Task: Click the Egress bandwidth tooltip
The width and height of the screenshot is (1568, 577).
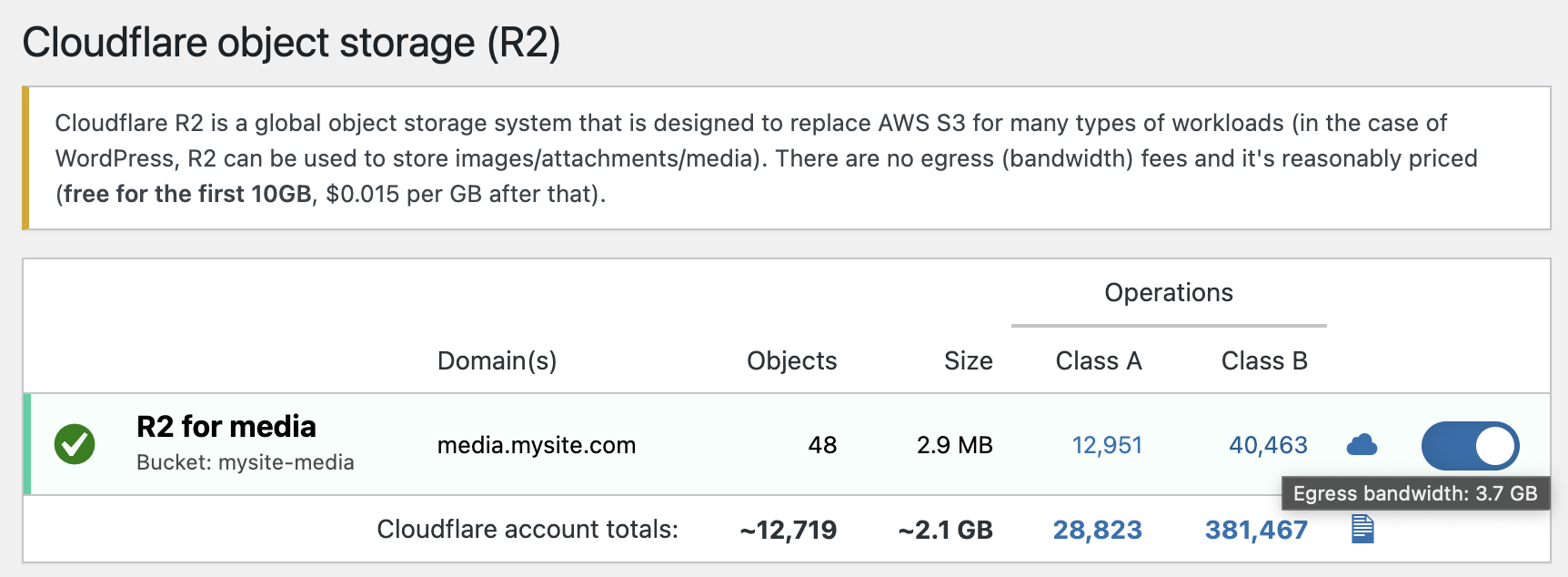Action: tap(1415, 494)
